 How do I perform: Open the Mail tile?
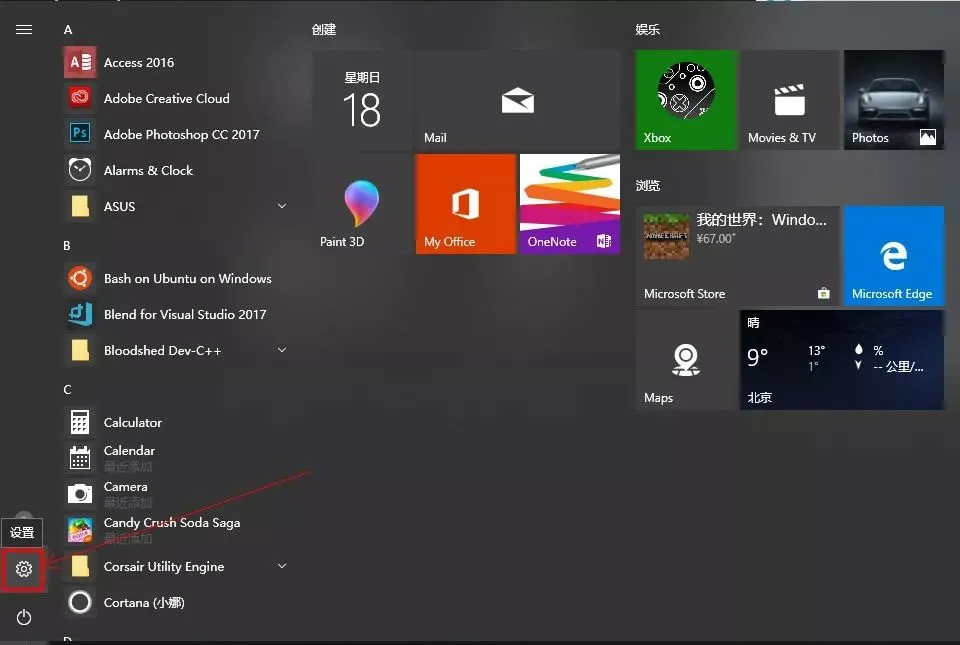tap(518, 100)
